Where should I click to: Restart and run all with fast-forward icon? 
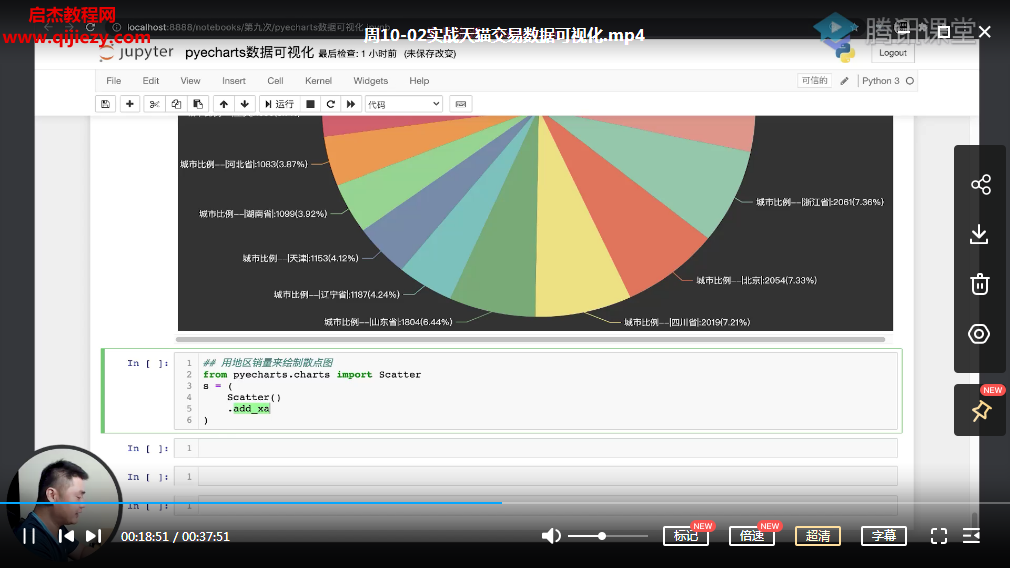point(351,104)
